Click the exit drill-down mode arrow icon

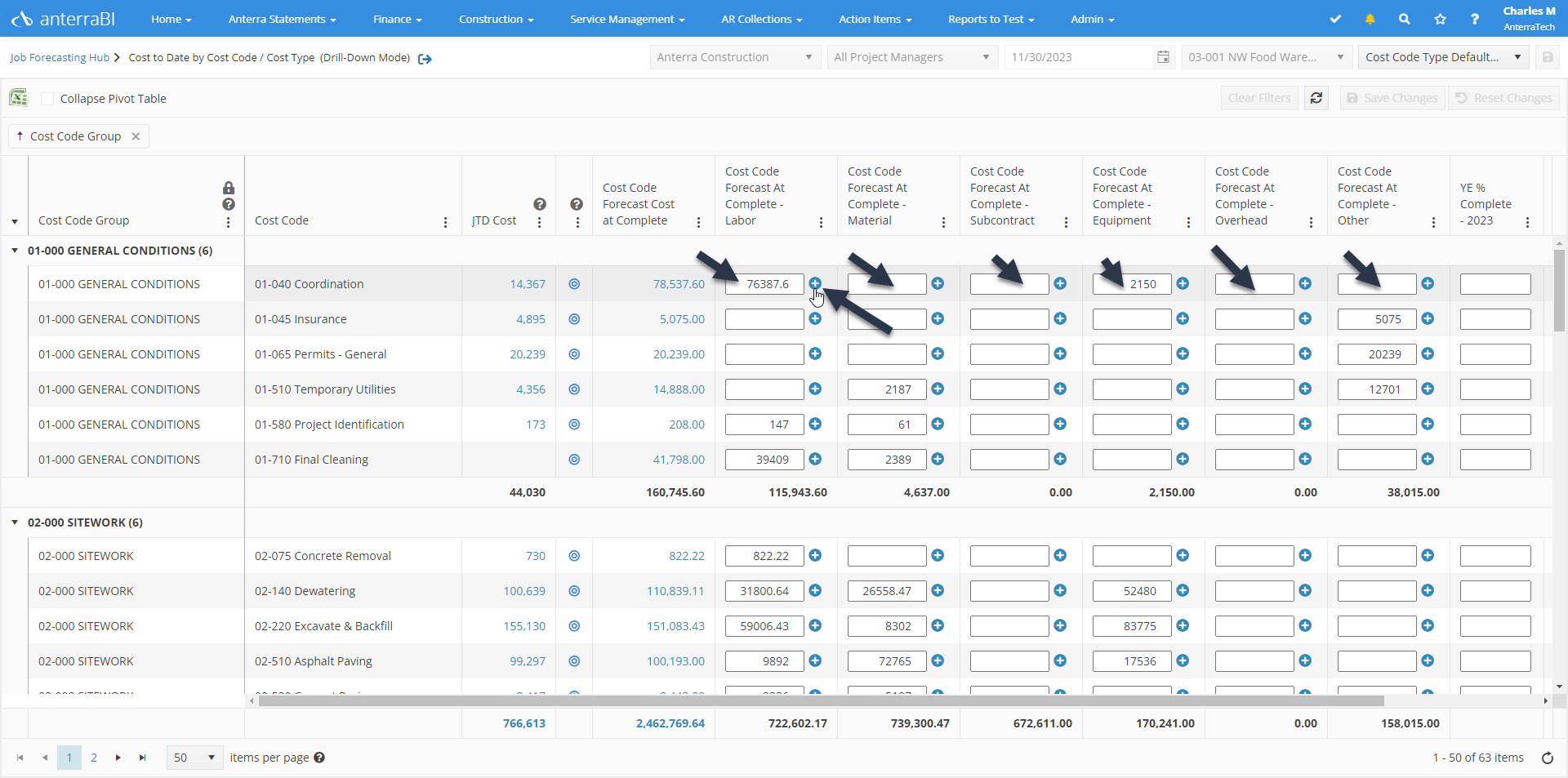tap(425, 59)
